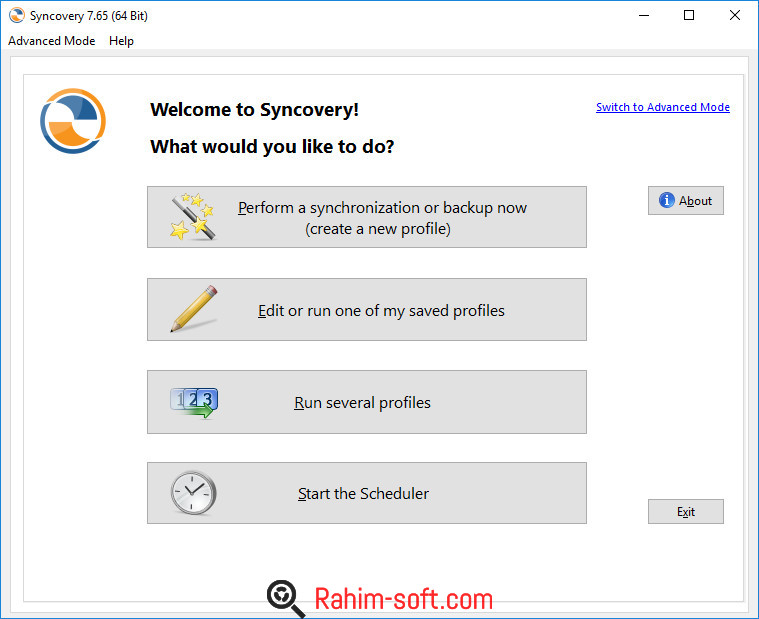
Task: Click the Syncovery title bar app icon
Action: (17, 15)
